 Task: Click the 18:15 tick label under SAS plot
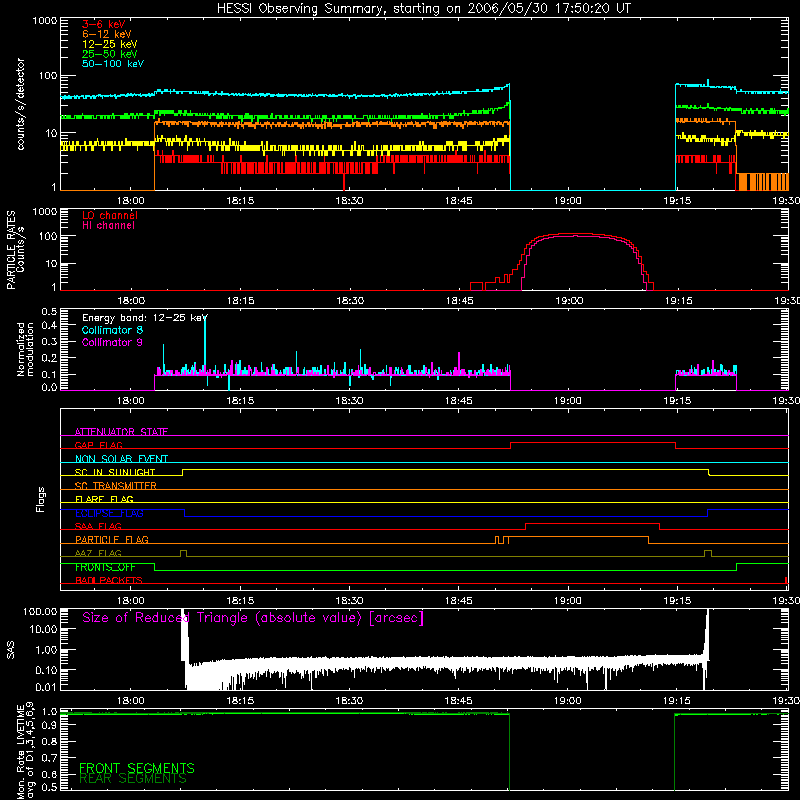point(240,701)
